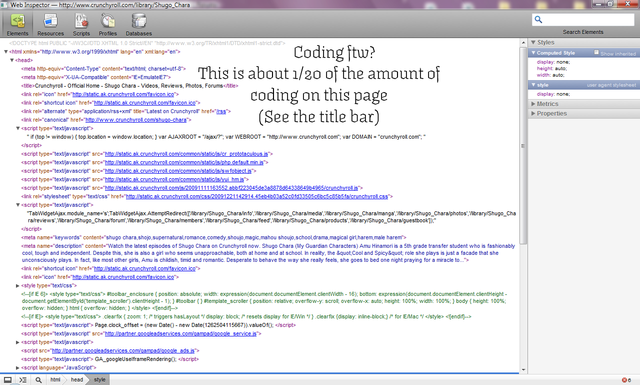
Task: Collapse the style user agent stylesheet section
Action: click(533, 85)
